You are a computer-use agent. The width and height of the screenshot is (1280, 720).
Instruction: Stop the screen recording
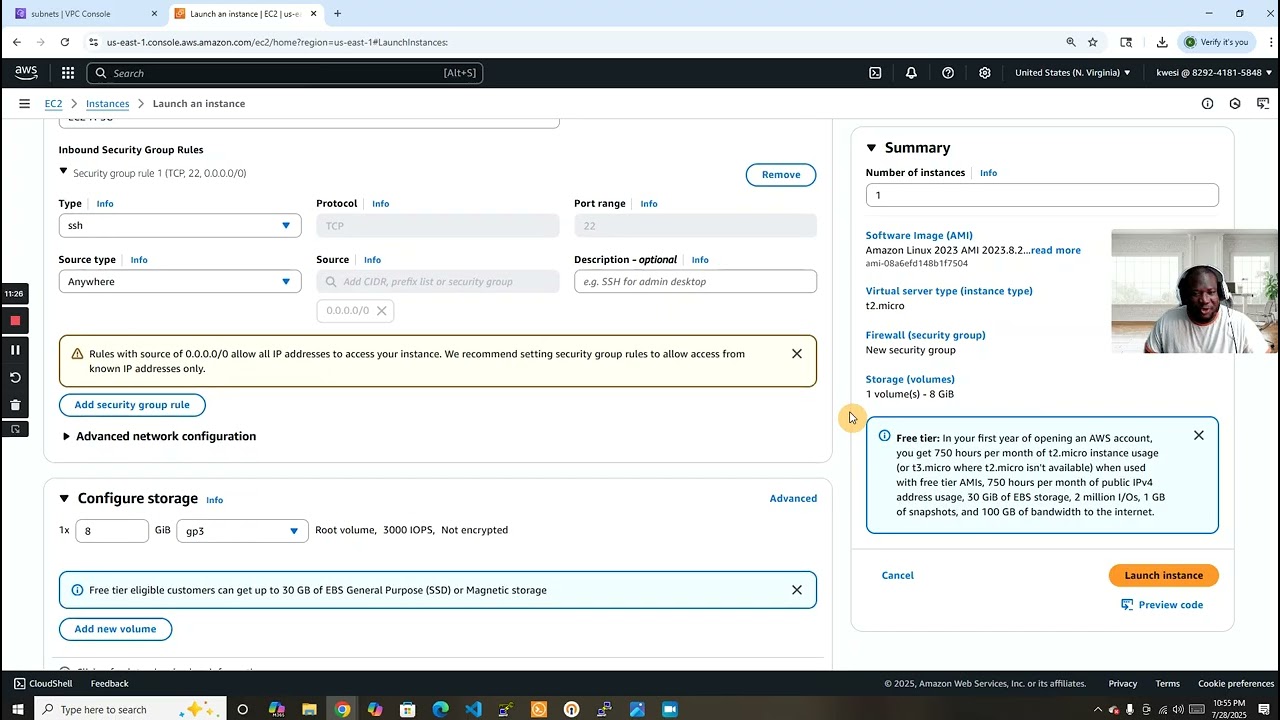[x=15, y=321]
